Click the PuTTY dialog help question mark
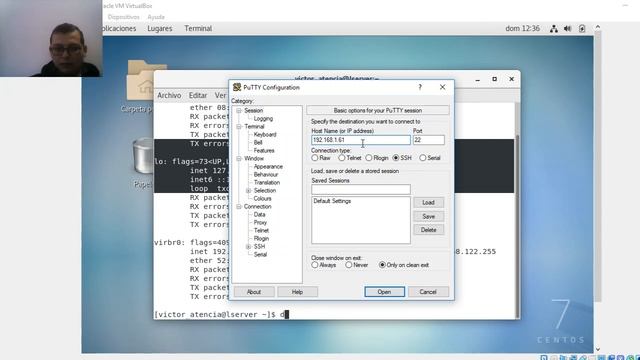 (x=420, y=87)
